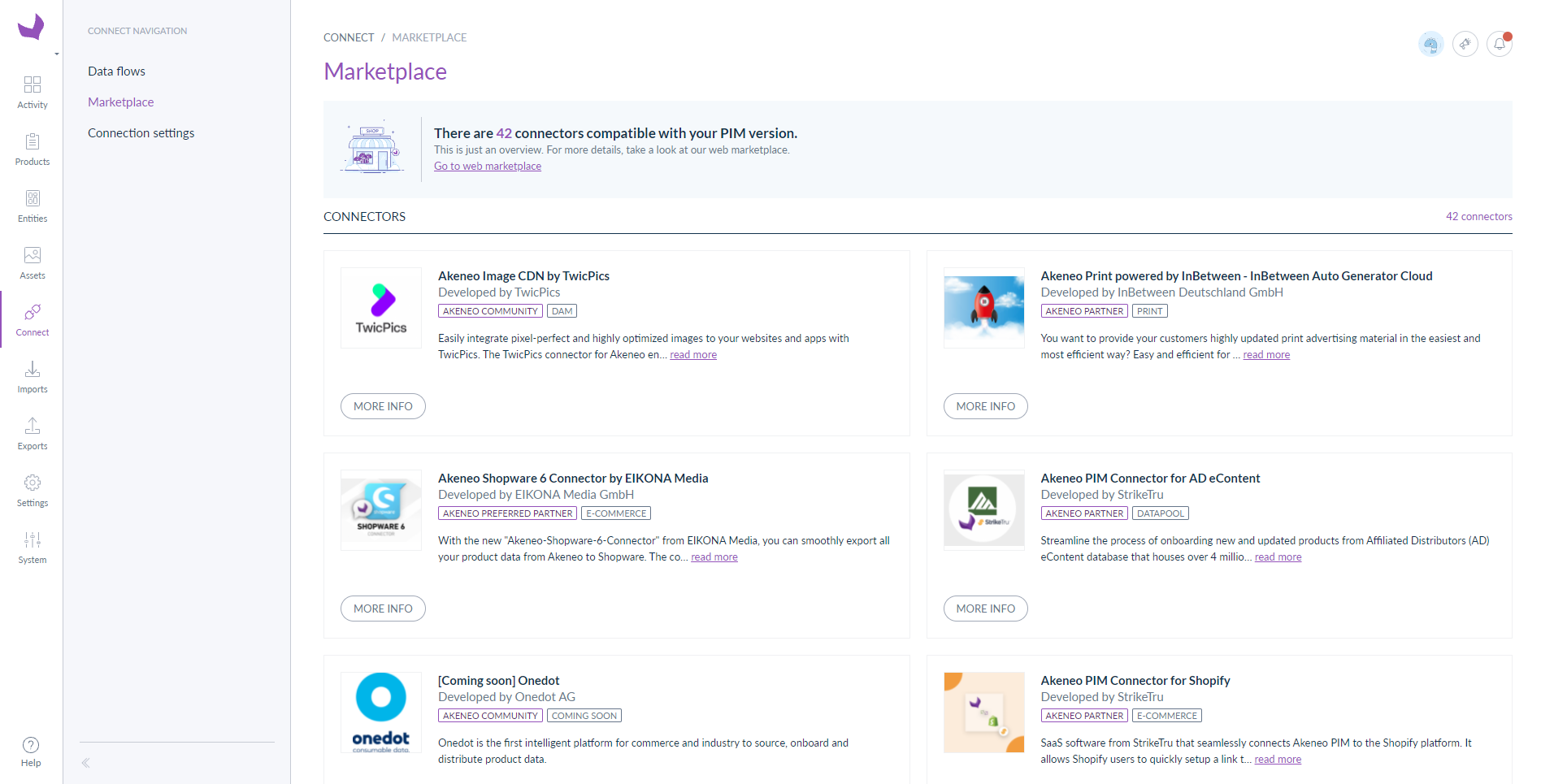This screenshot has height=784, width=1541.
Task: Open the user avatar menu
Action: click(x=1431, y=44)
